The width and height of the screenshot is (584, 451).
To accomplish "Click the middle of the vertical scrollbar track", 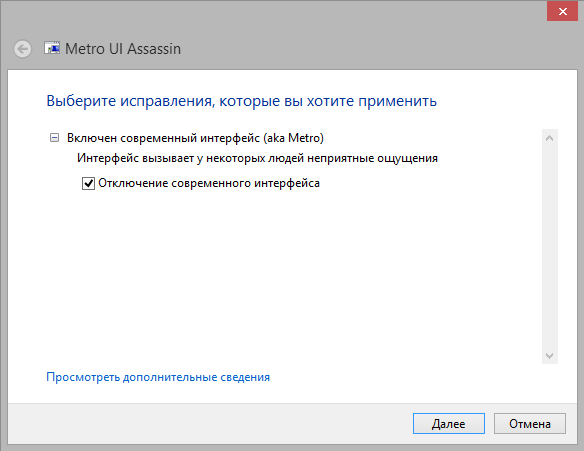I will click(550, 247).
